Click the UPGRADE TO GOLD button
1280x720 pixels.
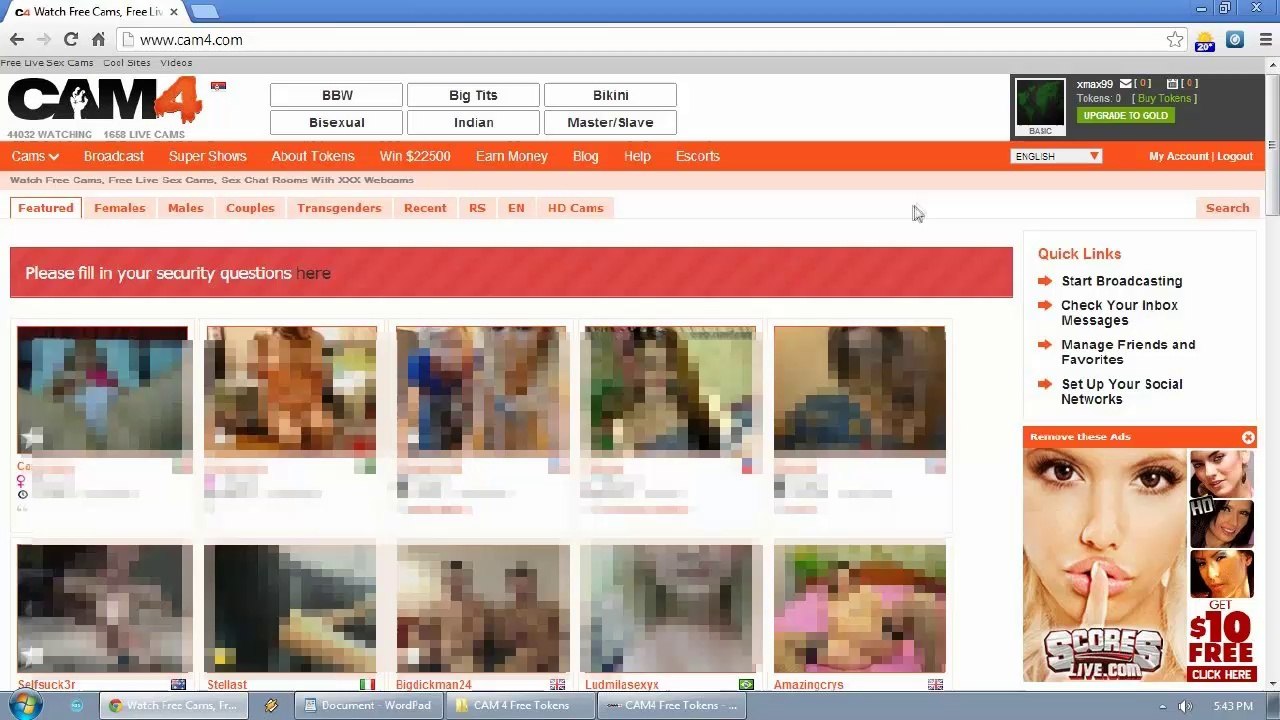click(1125, 116)
